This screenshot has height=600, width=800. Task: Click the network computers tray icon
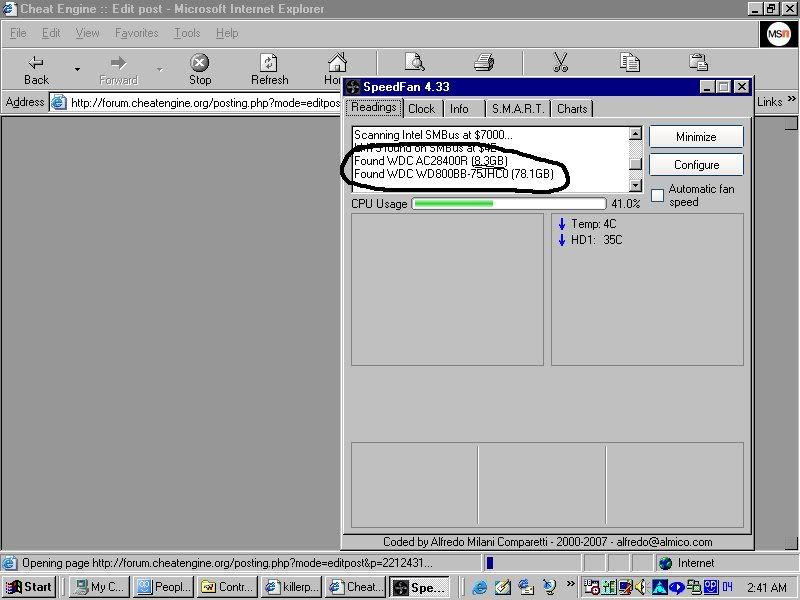coord(693,587)
